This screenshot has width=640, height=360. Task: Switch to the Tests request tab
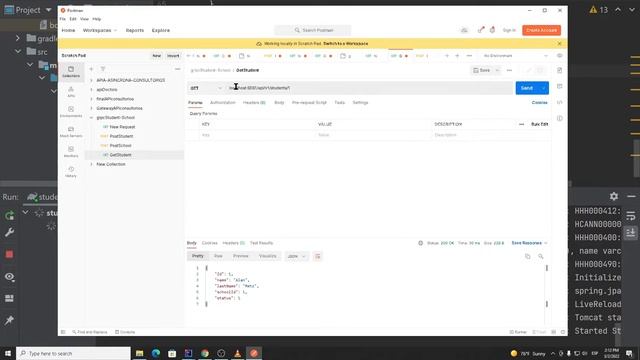340,102
